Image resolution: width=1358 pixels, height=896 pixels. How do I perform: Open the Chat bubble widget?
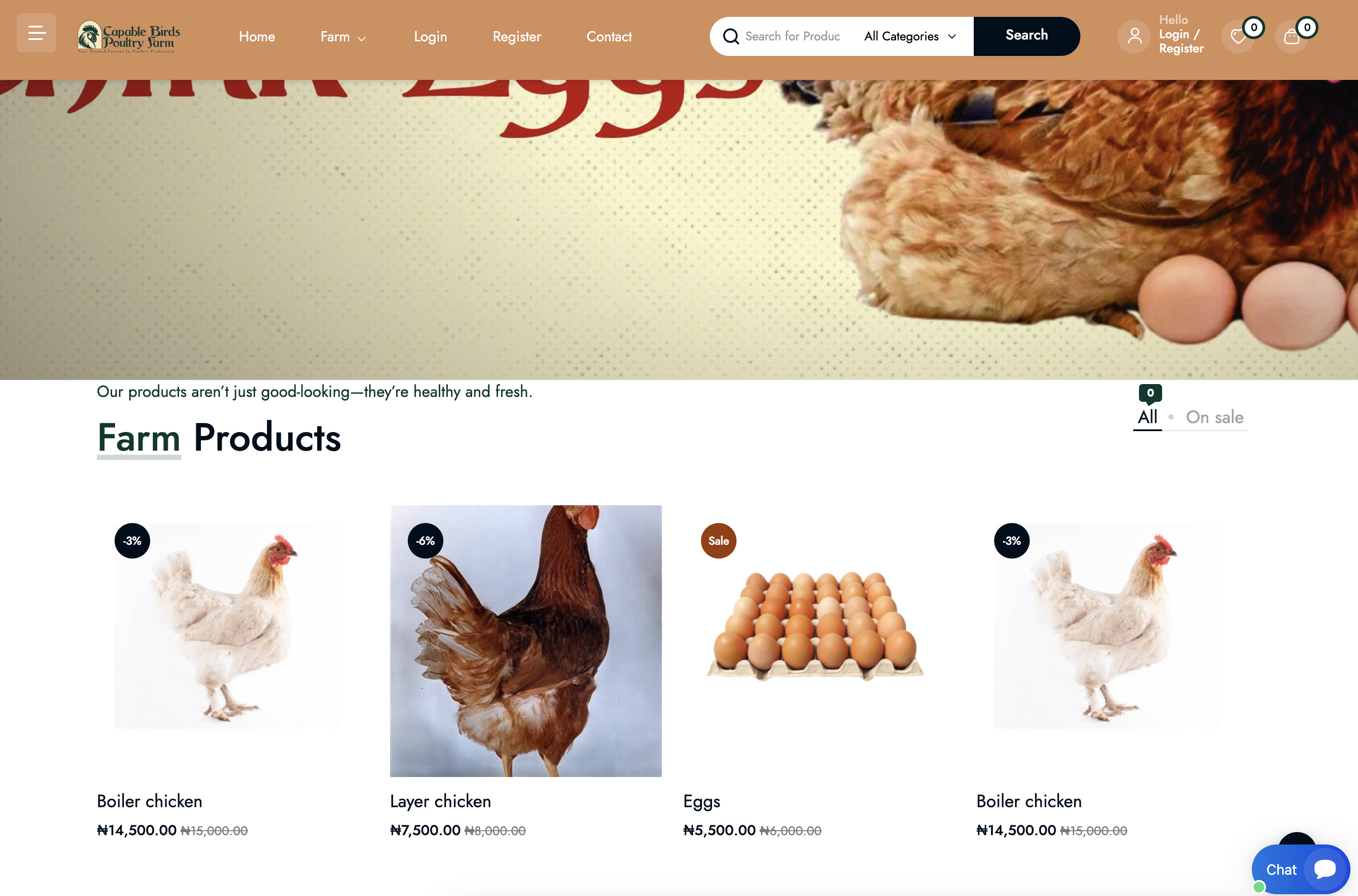1301,869
